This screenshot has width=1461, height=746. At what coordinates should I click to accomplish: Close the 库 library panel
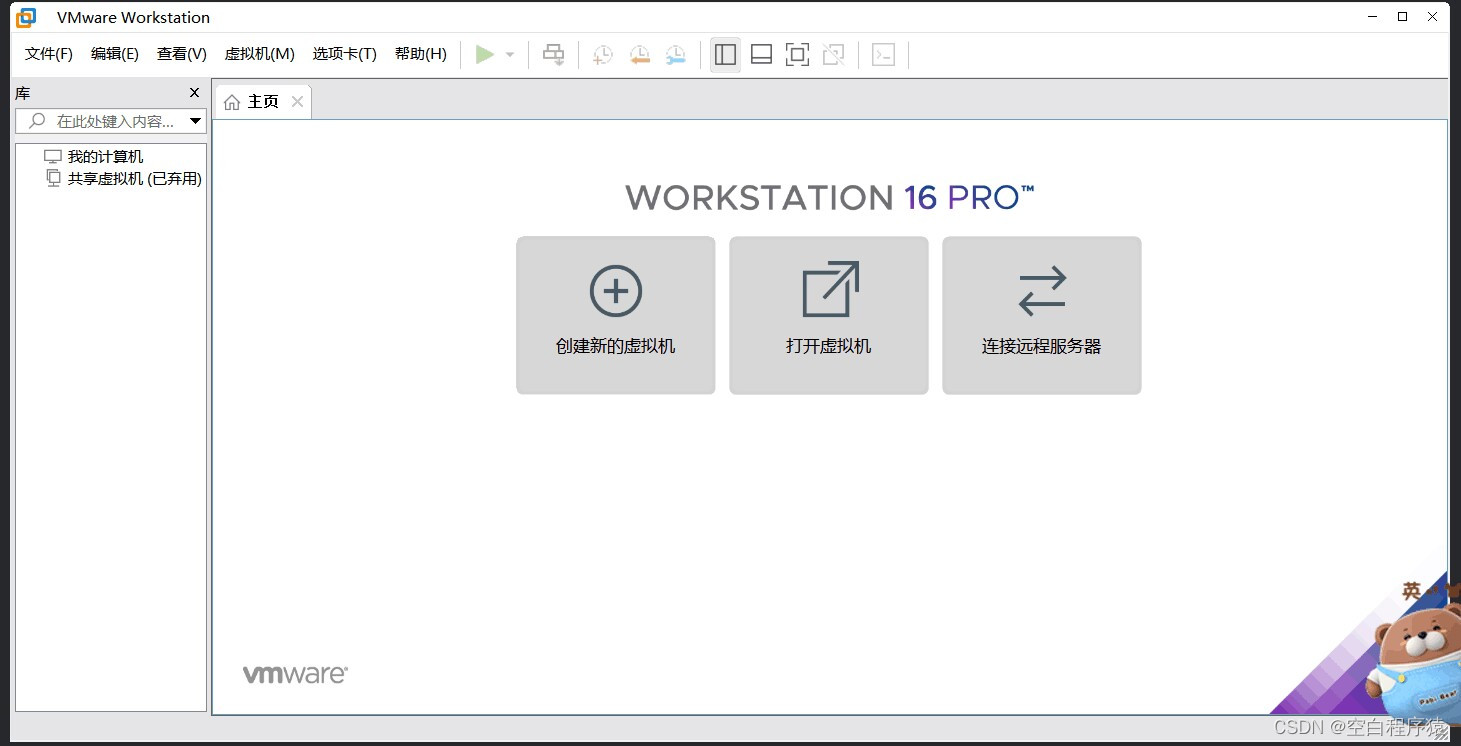pos(195,93)
